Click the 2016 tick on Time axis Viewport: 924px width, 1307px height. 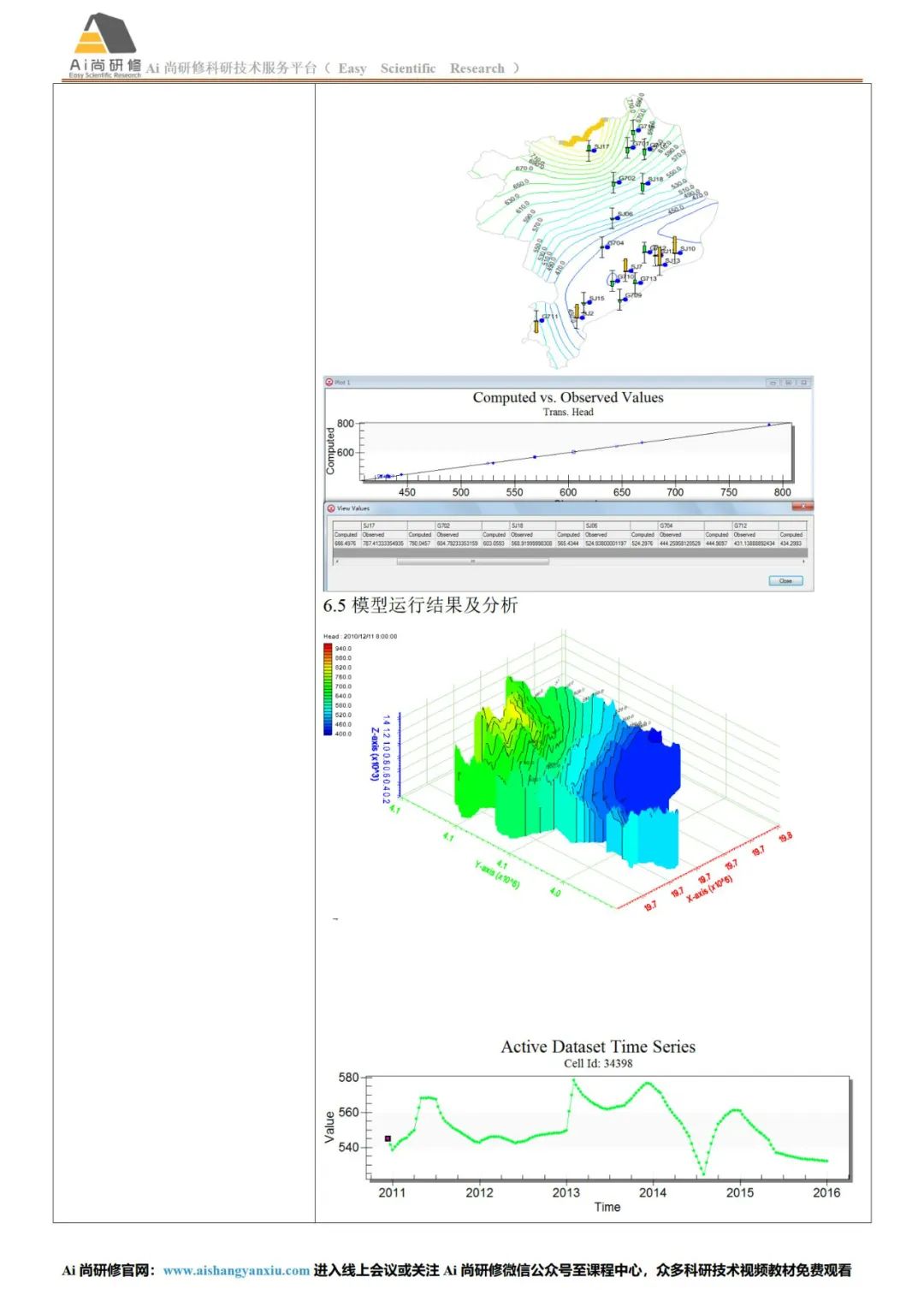coord(826,1192)
